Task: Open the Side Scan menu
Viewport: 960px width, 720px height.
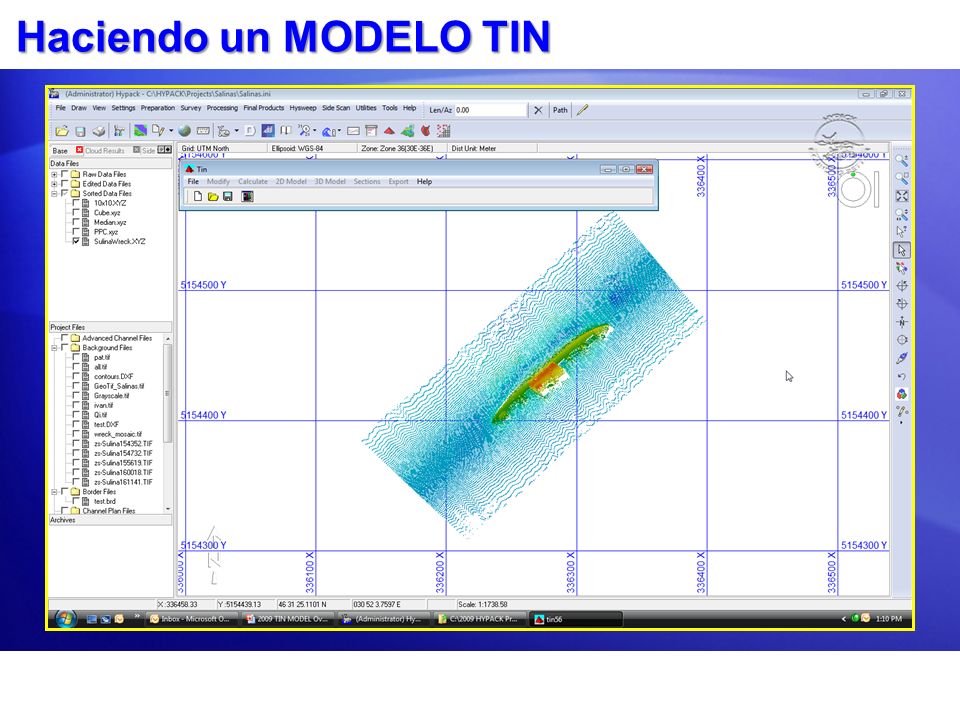Action: [336, 108]
